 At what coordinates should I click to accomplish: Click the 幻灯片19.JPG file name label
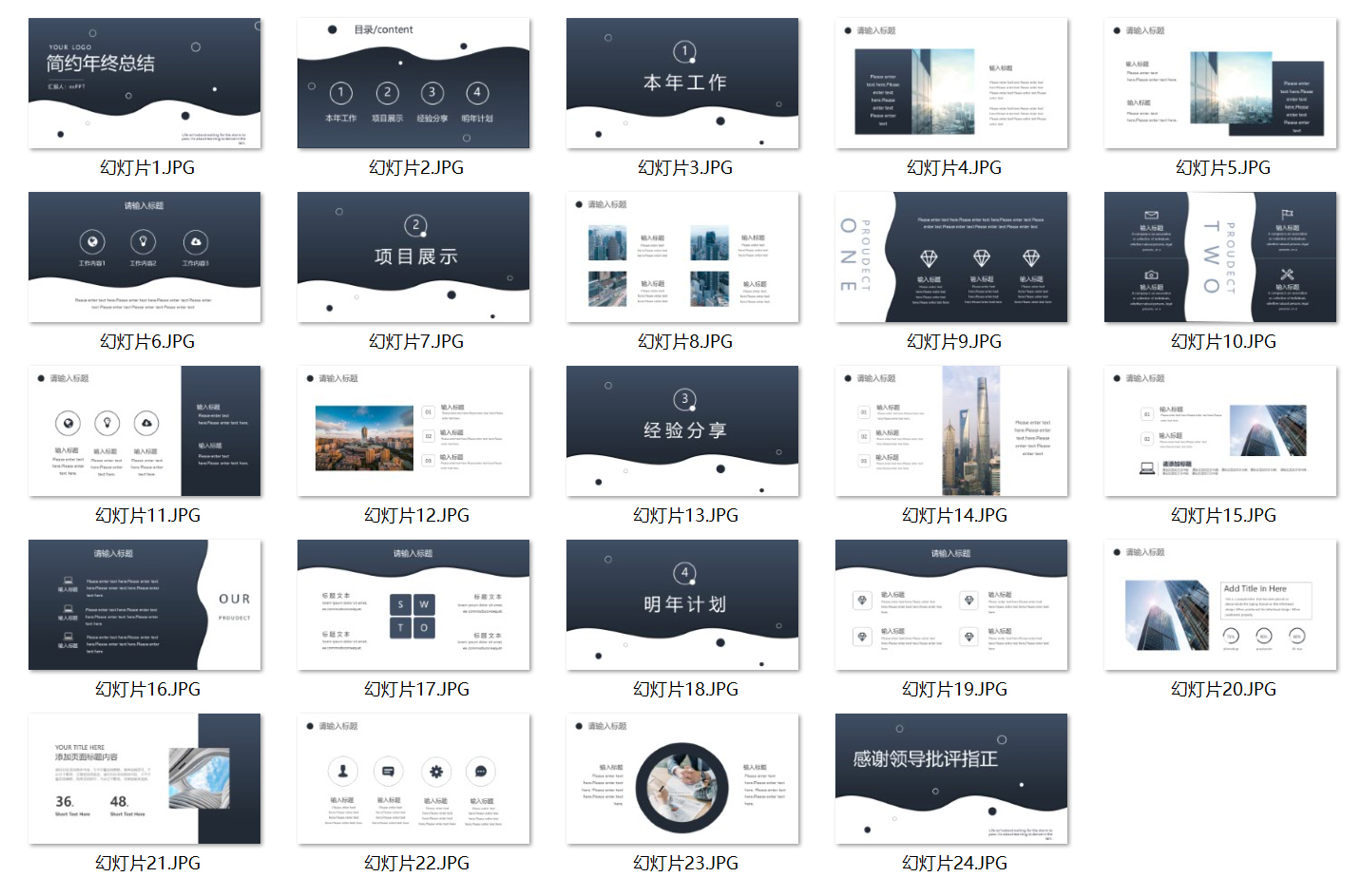(954, 690)
